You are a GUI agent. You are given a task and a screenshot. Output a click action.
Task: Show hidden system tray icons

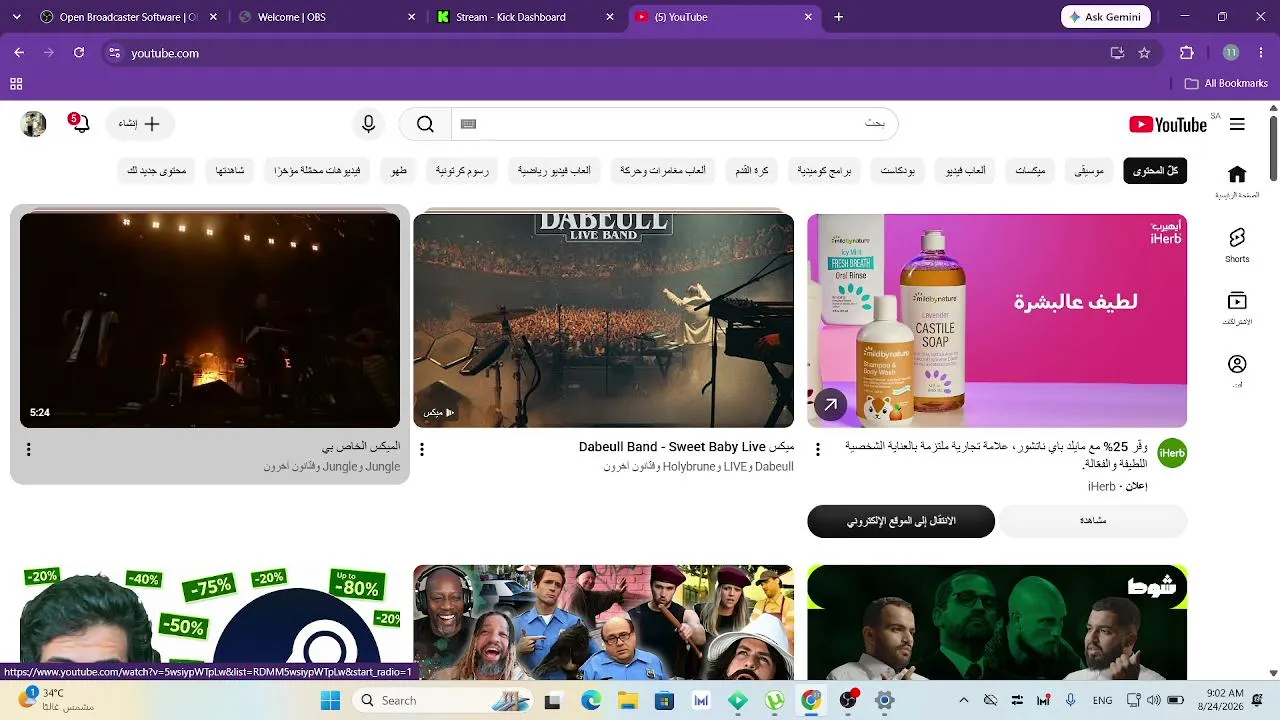point(963,700)
